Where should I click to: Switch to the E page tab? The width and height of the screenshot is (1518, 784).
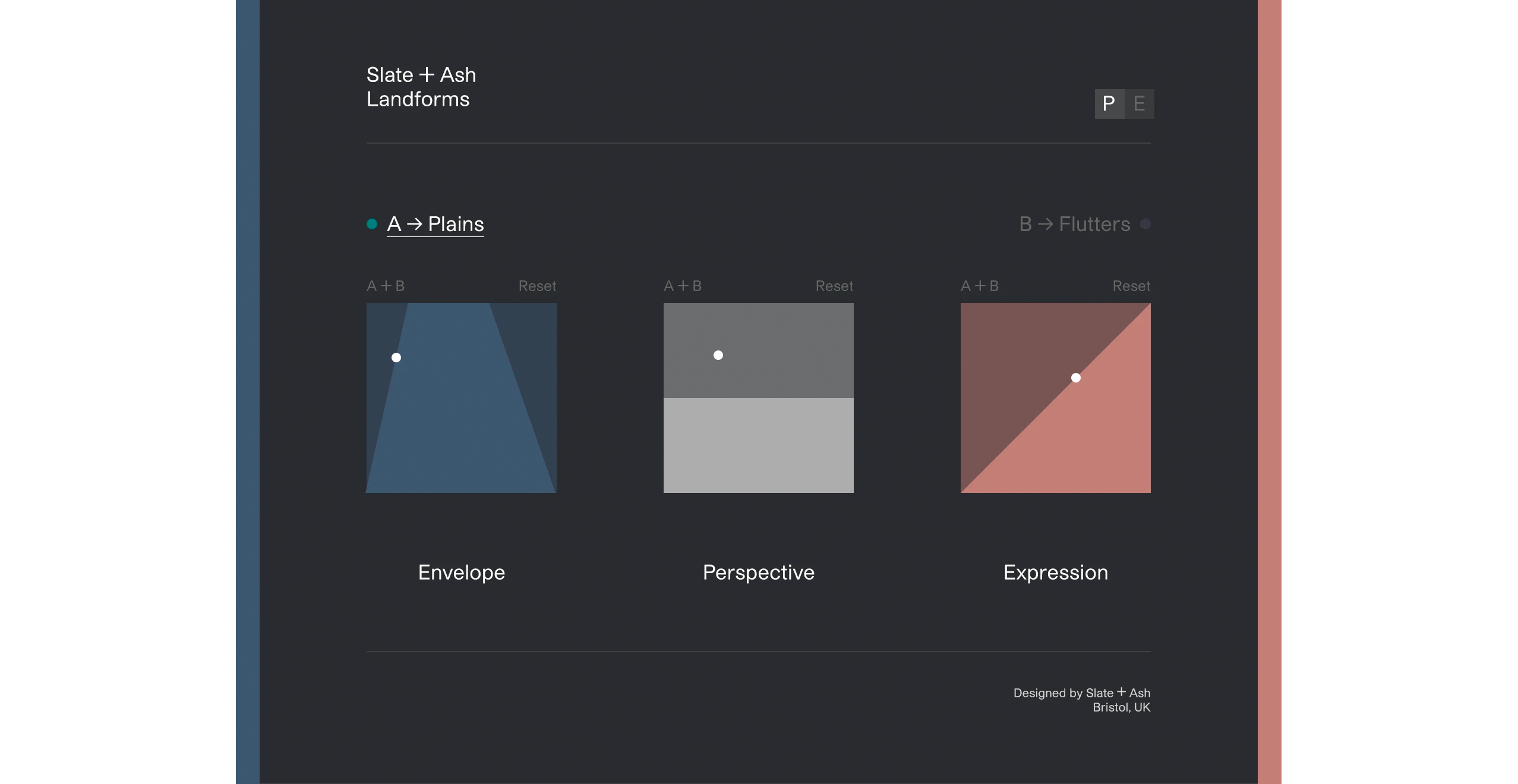coord(1139,104)
